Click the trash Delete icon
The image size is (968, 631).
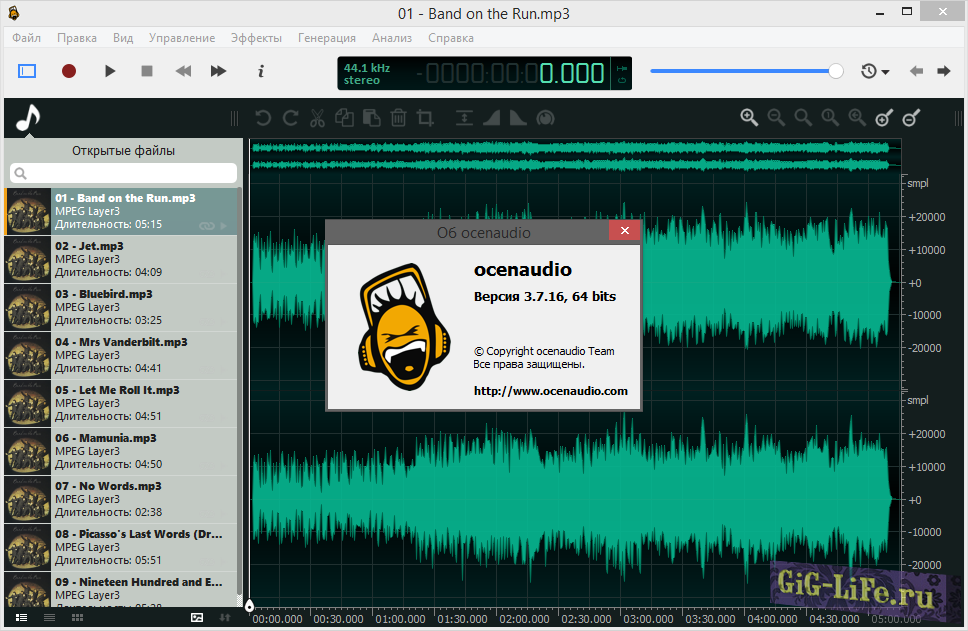pyautogui.click(x=398, y=118)
